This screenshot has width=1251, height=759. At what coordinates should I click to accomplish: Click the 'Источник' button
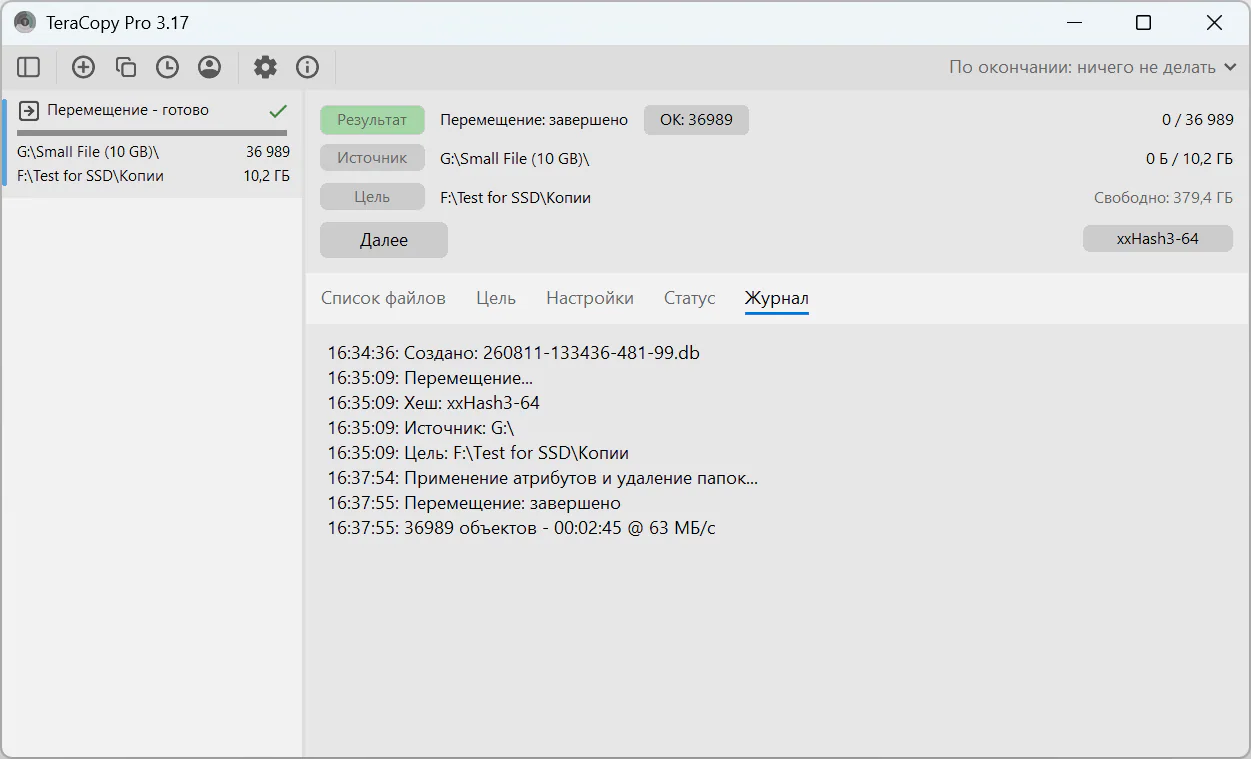[x=372, y=158]
